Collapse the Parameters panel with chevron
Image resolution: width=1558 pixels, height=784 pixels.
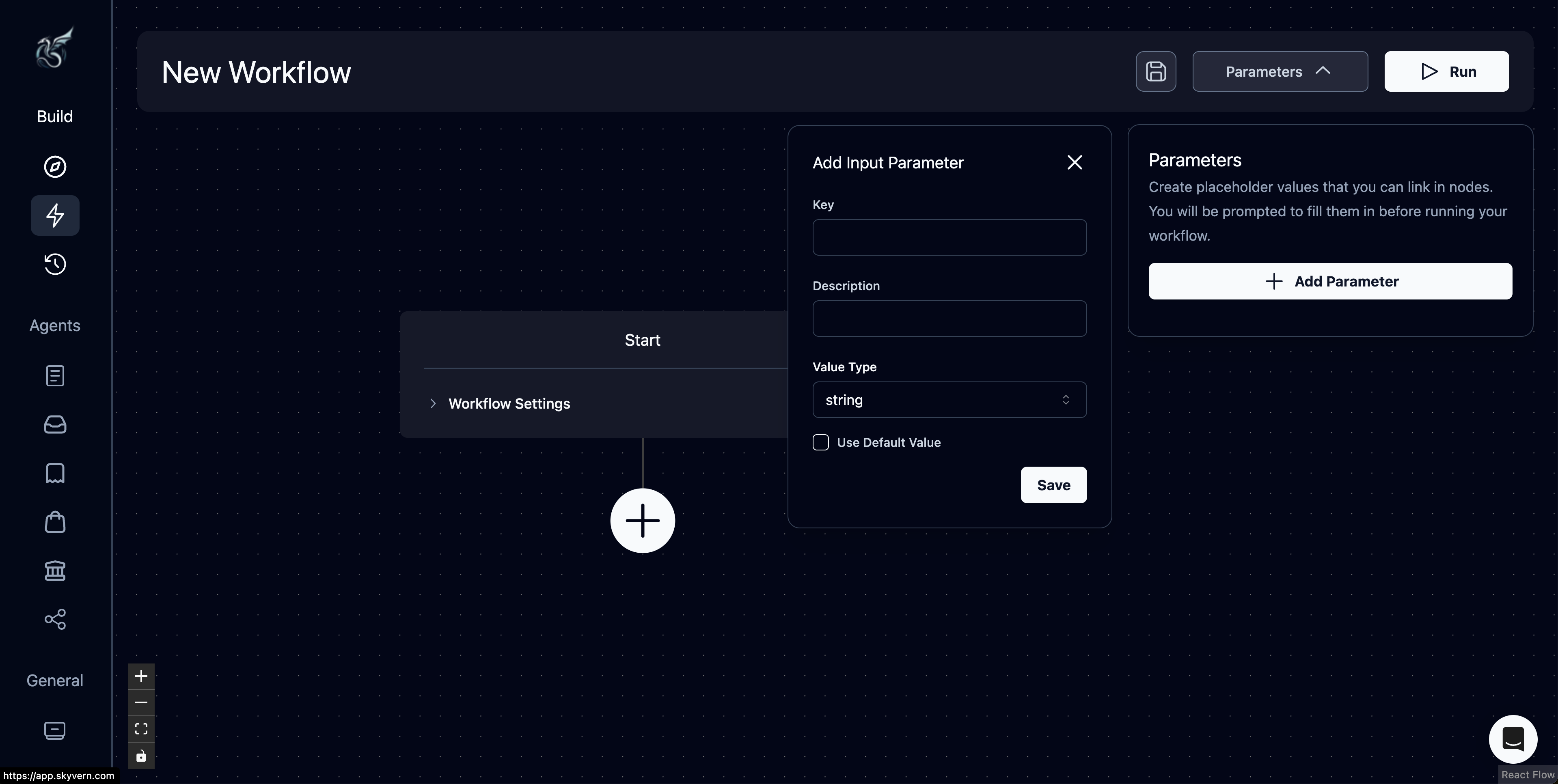tap(1323, 71)
